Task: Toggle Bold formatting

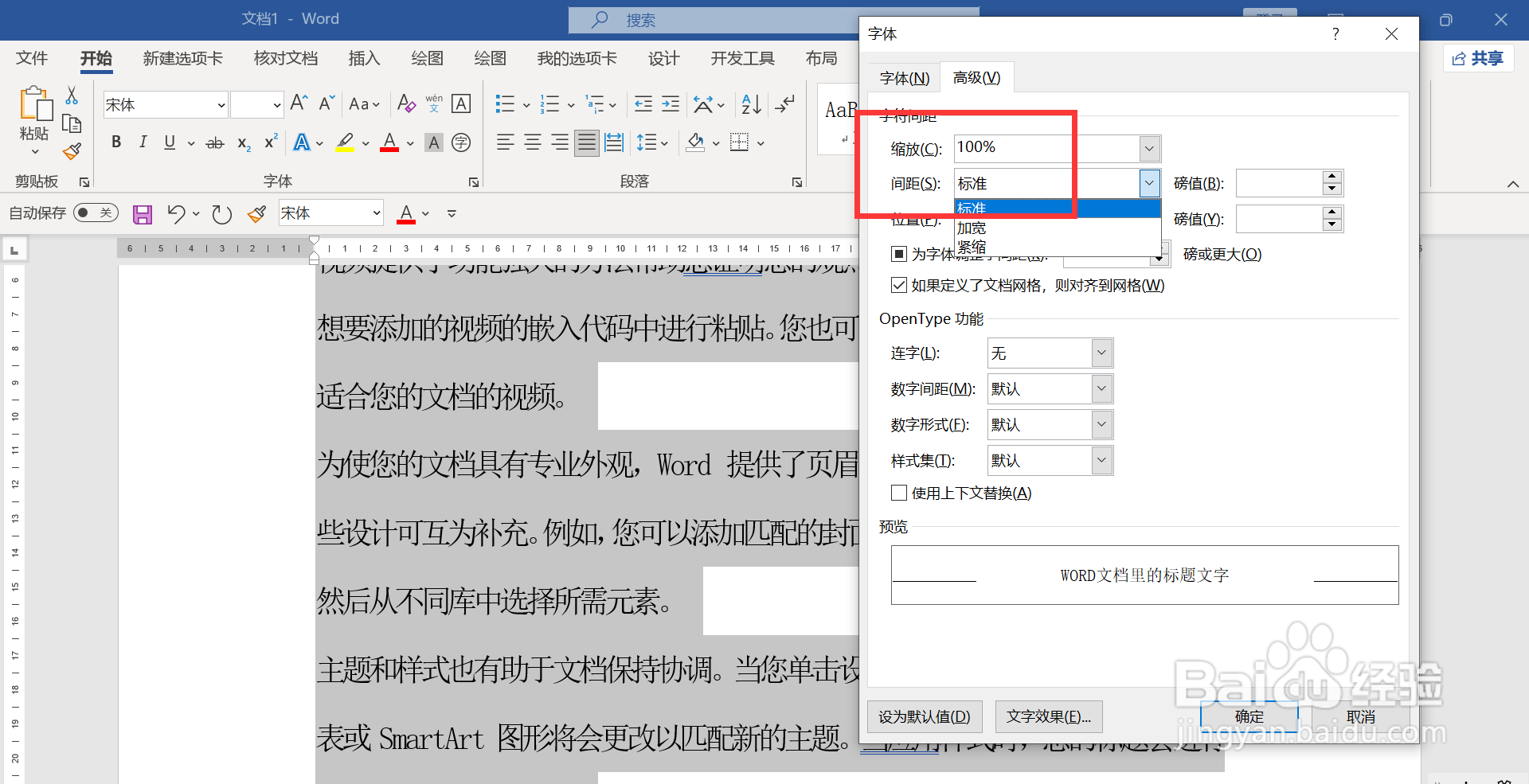Action: (116, 142)
